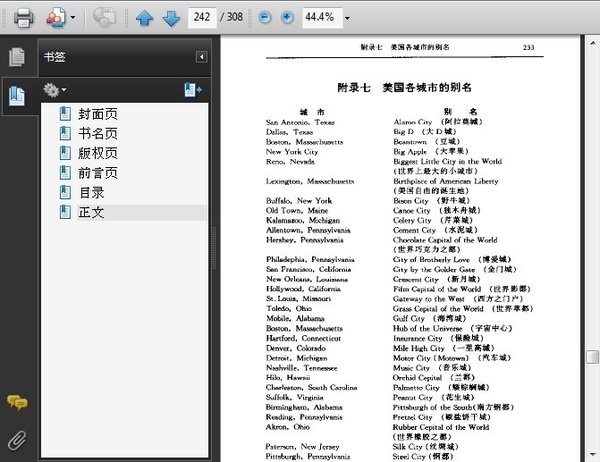
Task: Click the bookmark icon beside 封面页
Action: pos(65,114)
